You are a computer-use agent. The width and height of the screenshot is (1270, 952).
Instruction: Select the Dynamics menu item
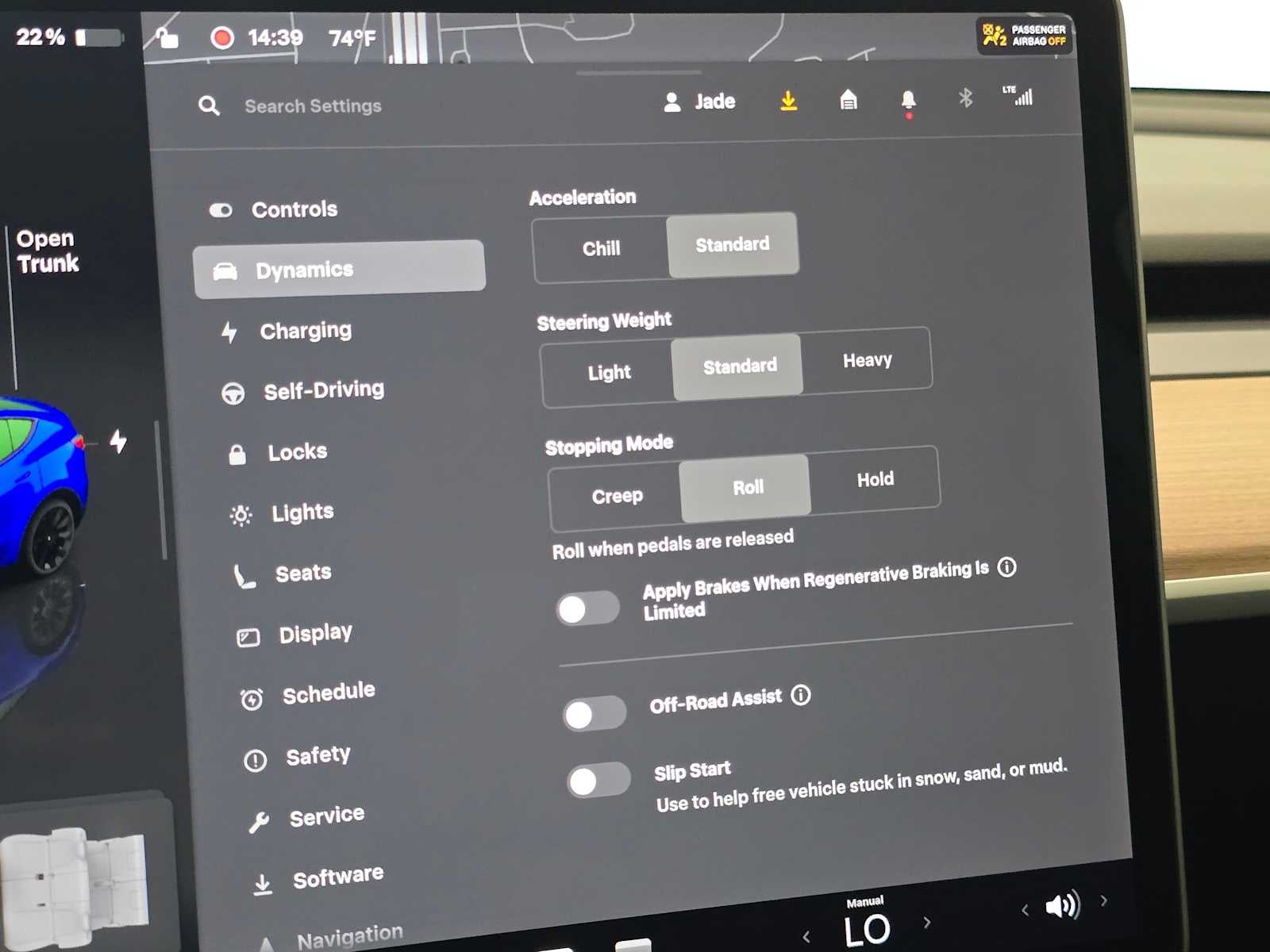click(339, 270)
